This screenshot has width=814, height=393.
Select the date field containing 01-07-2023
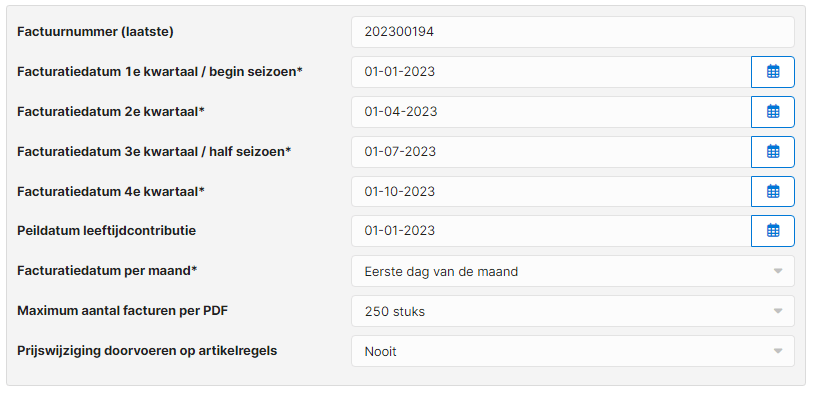point(551,152)
